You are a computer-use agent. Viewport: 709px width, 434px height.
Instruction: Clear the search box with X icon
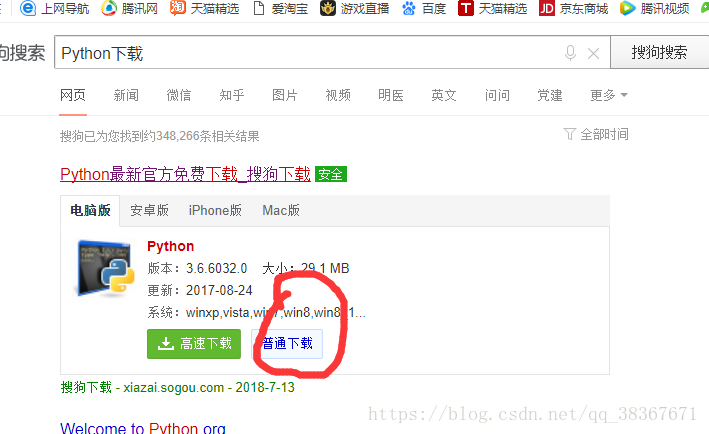(x=593, y=54)
